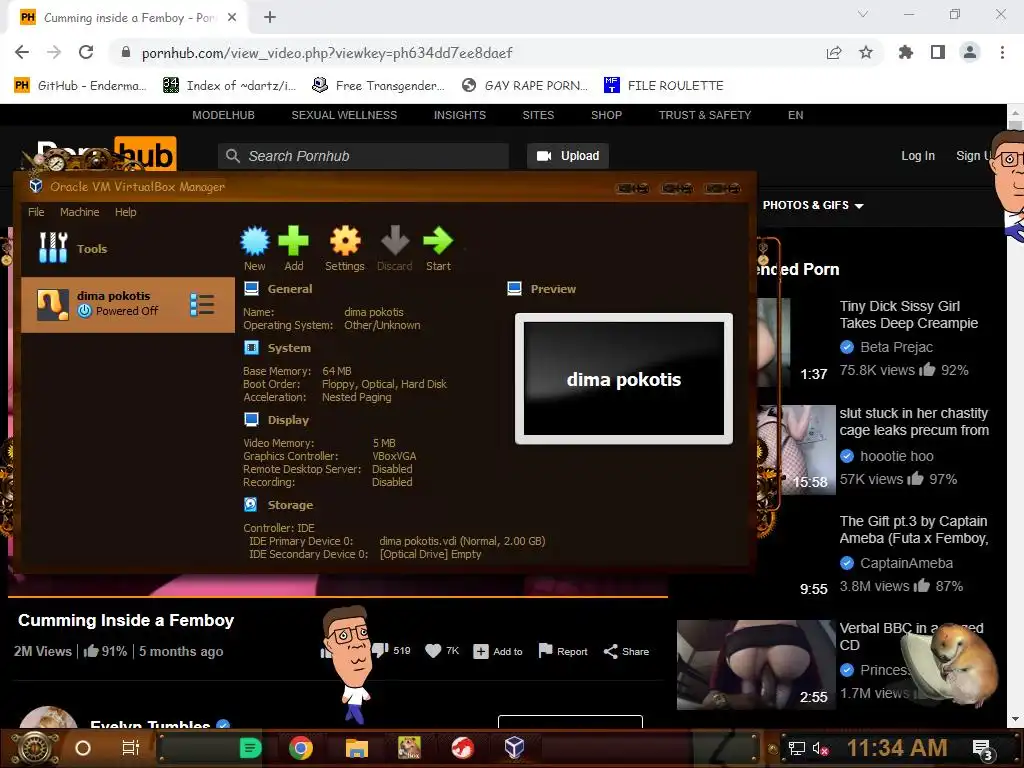Click the VirtualBox taskbar icon
The image size is (1024, 768).
(x=515, y=748)
